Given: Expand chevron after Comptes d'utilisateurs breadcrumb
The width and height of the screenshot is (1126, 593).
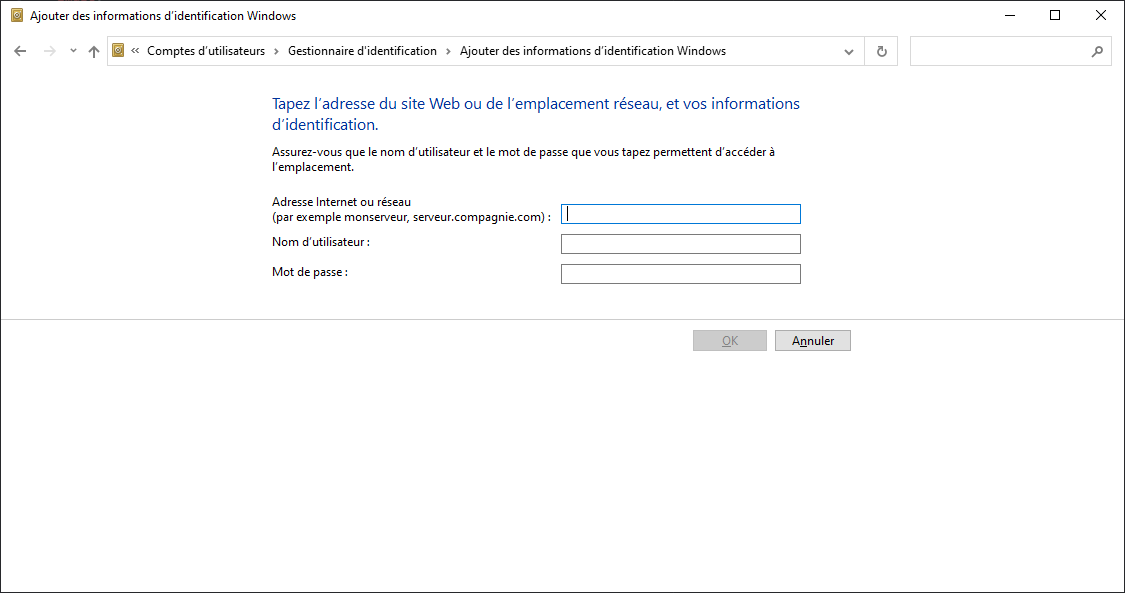Looking at the screenshot, I should (x=276, y=51).
